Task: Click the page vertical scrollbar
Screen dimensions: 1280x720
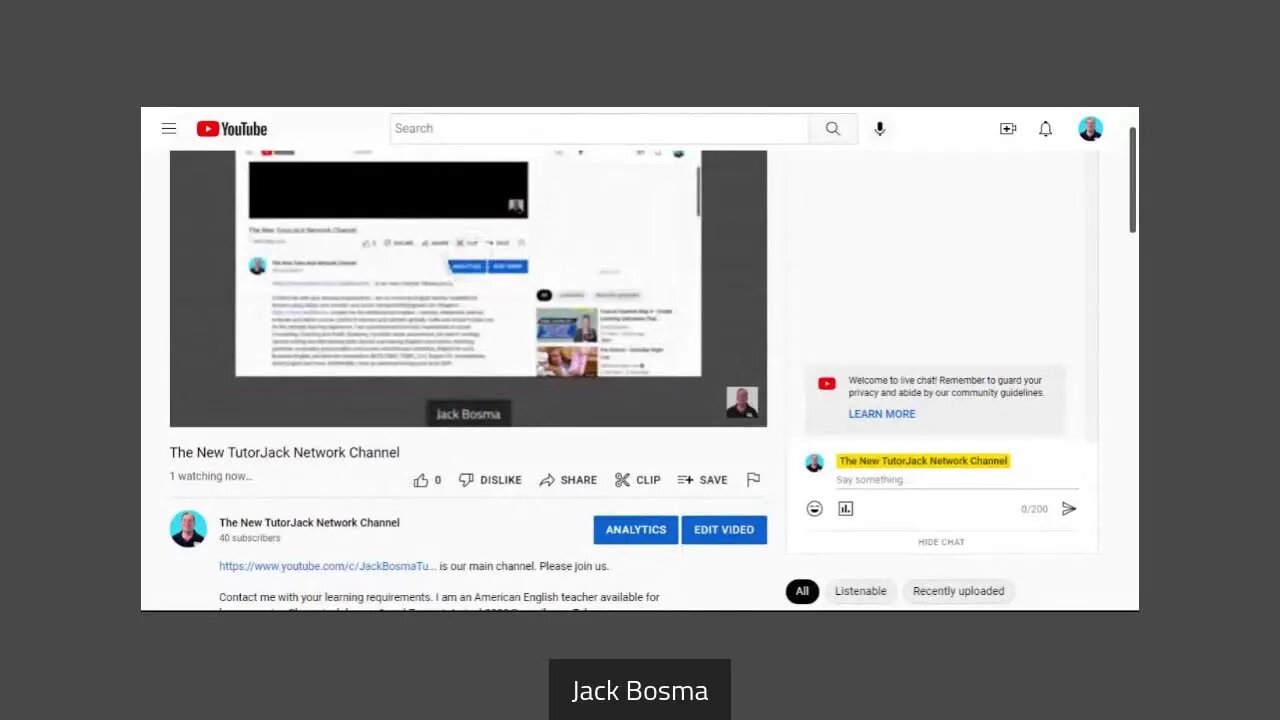Action: point(1133,180)
